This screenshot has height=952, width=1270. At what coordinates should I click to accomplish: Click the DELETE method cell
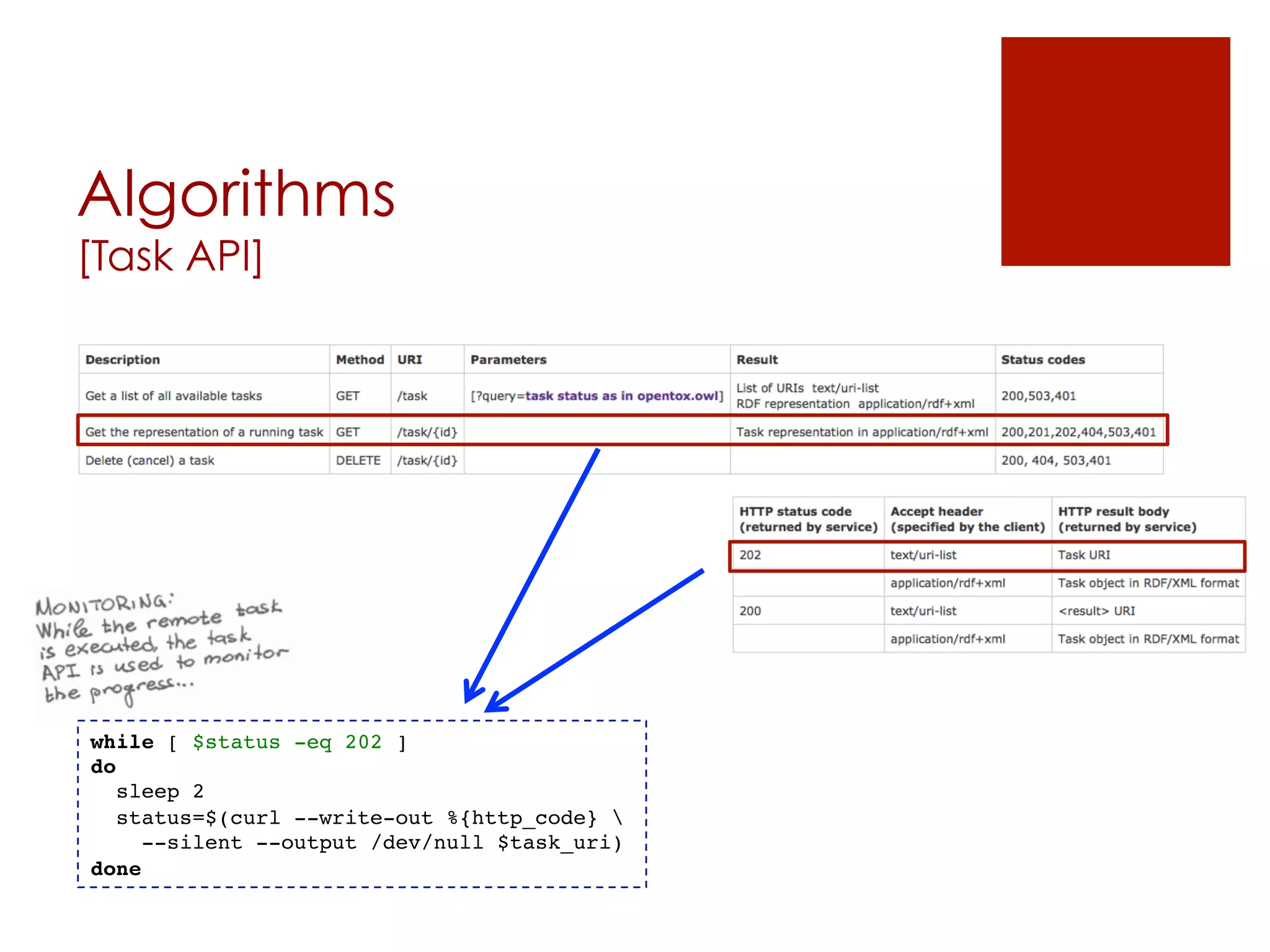358,461
